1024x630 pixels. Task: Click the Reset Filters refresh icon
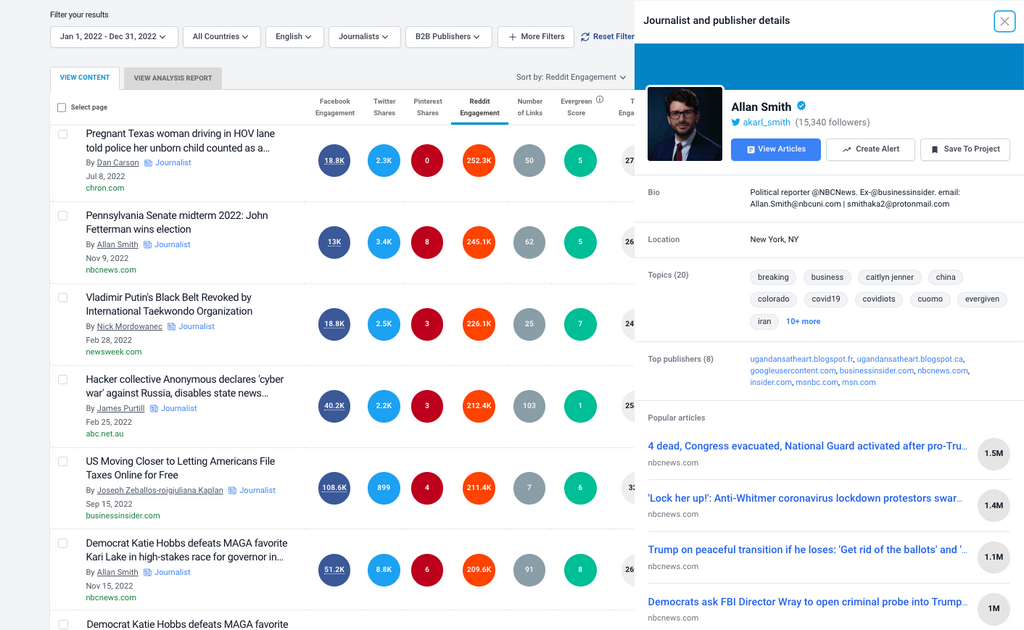(x=585, y=37)
